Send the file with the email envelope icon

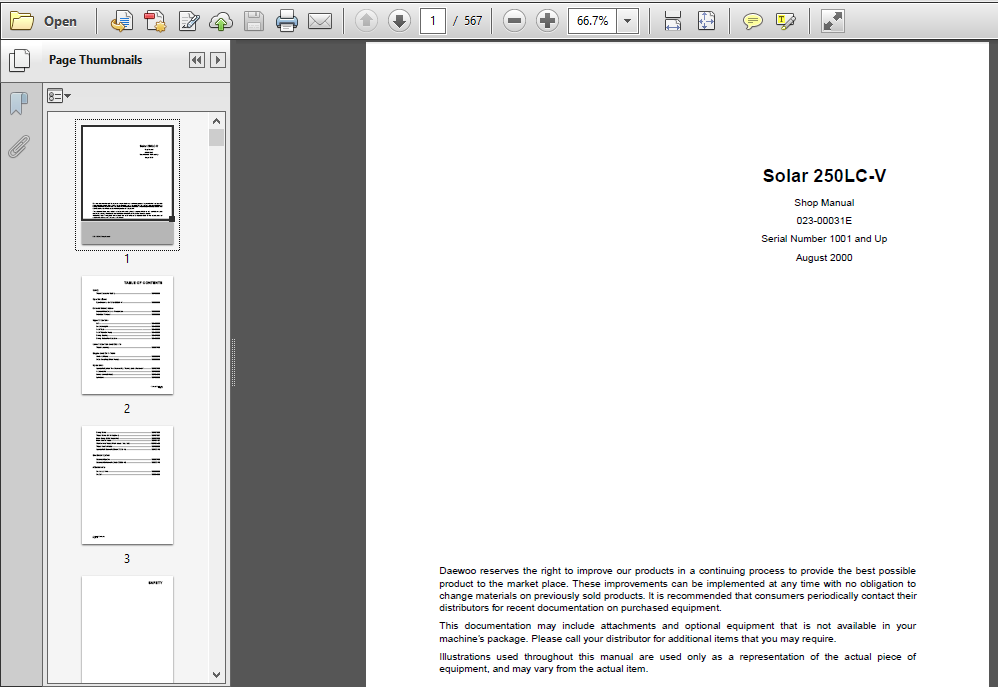click(320, 21)
